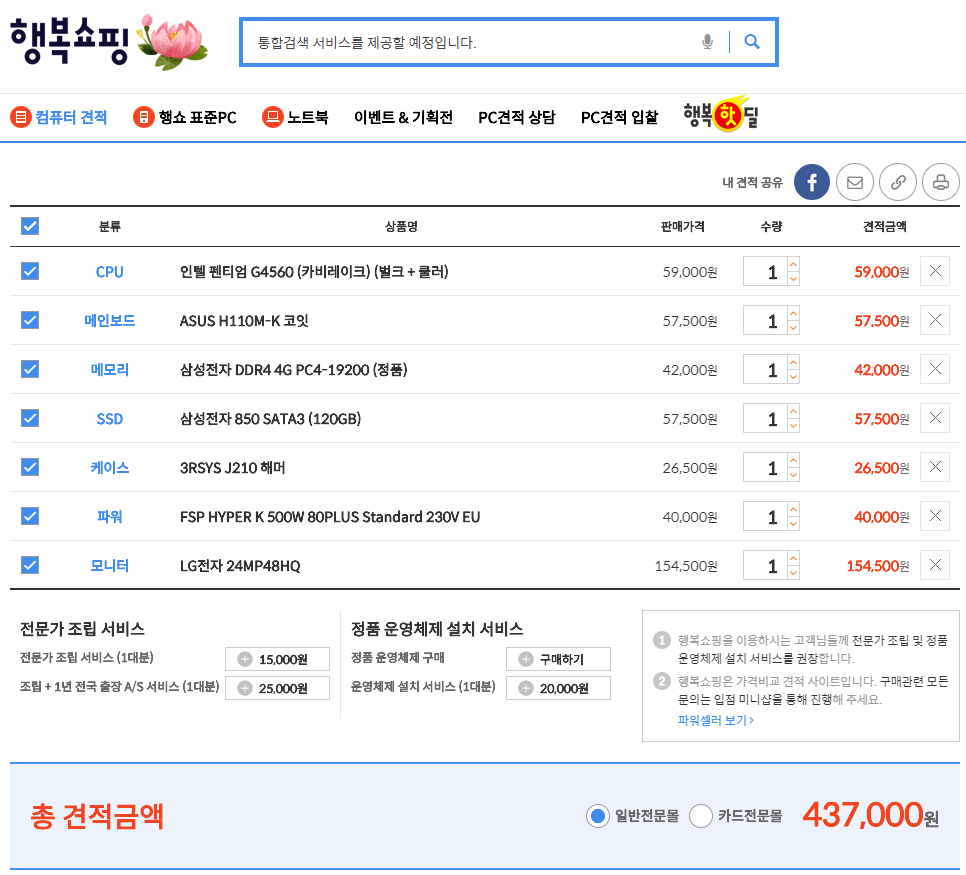Click the 구매하기 button for operating system
Screen dimensions: 966x875
point(558,659)
